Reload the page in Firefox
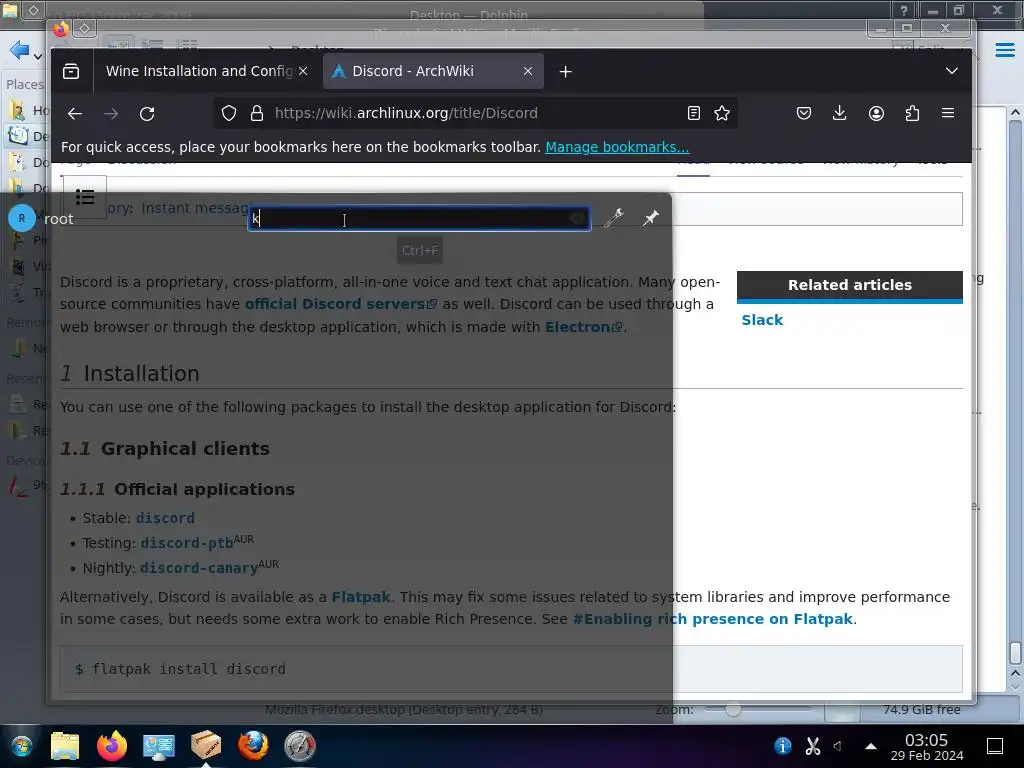 tap(147, 114)
